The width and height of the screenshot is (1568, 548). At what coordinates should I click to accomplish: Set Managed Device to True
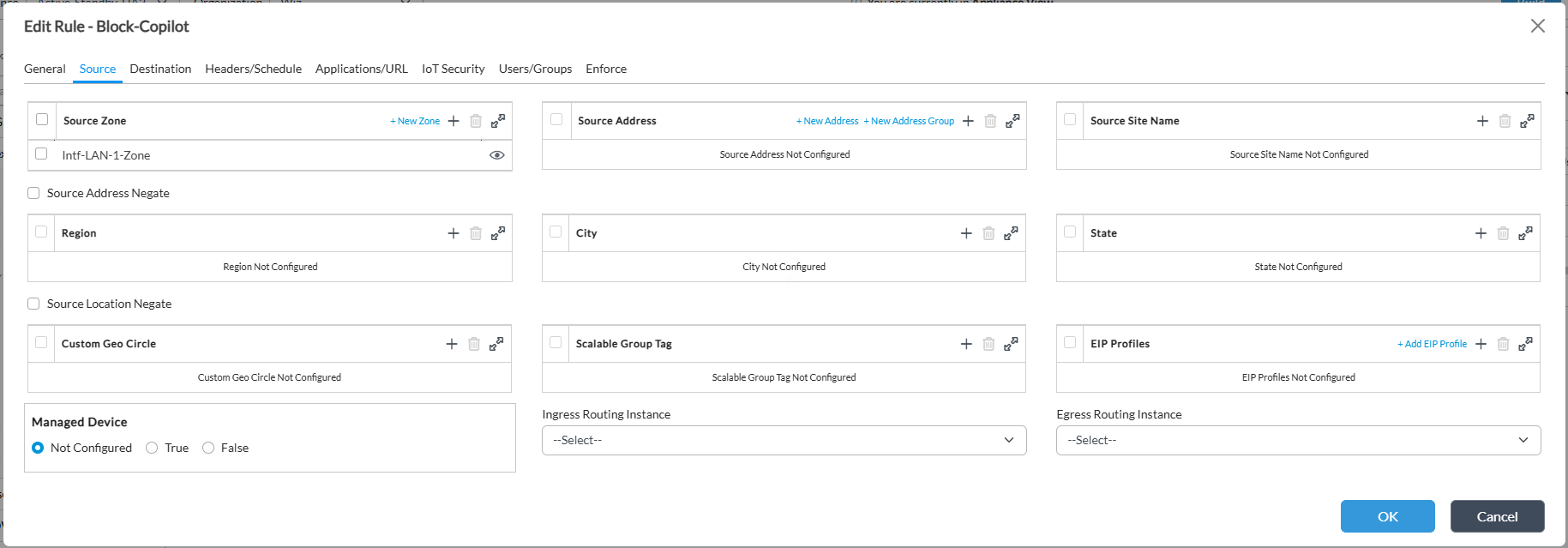(152, 448)
